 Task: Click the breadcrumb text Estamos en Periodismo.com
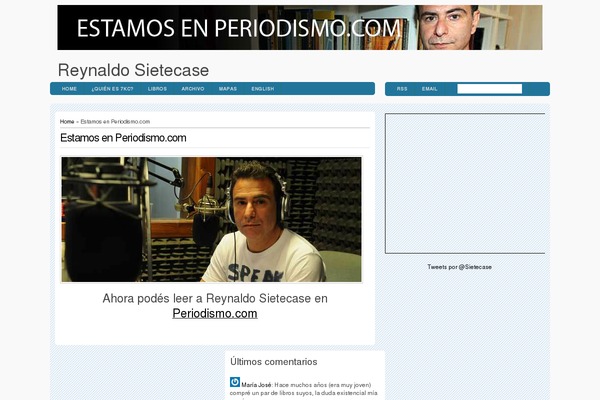pos(115,122)
